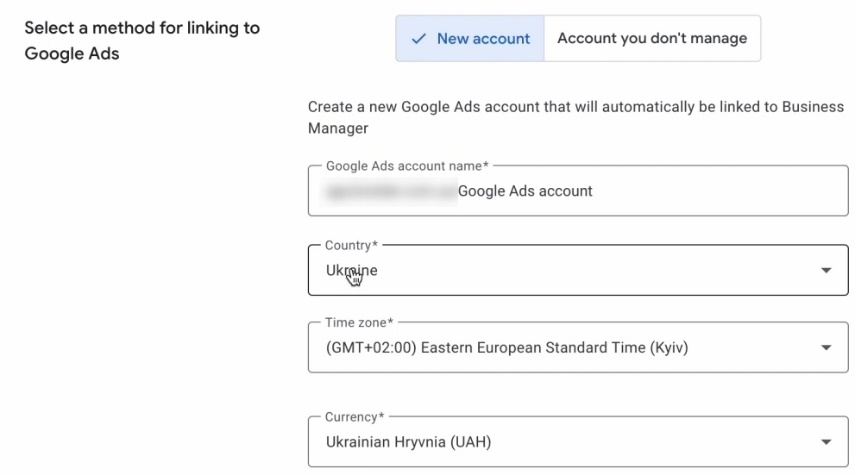Image resolution: width=855 pixels, height=475 pixels.
Task: Click the 'Select a method for linking' heading
Action: click(x=142, y=28)
